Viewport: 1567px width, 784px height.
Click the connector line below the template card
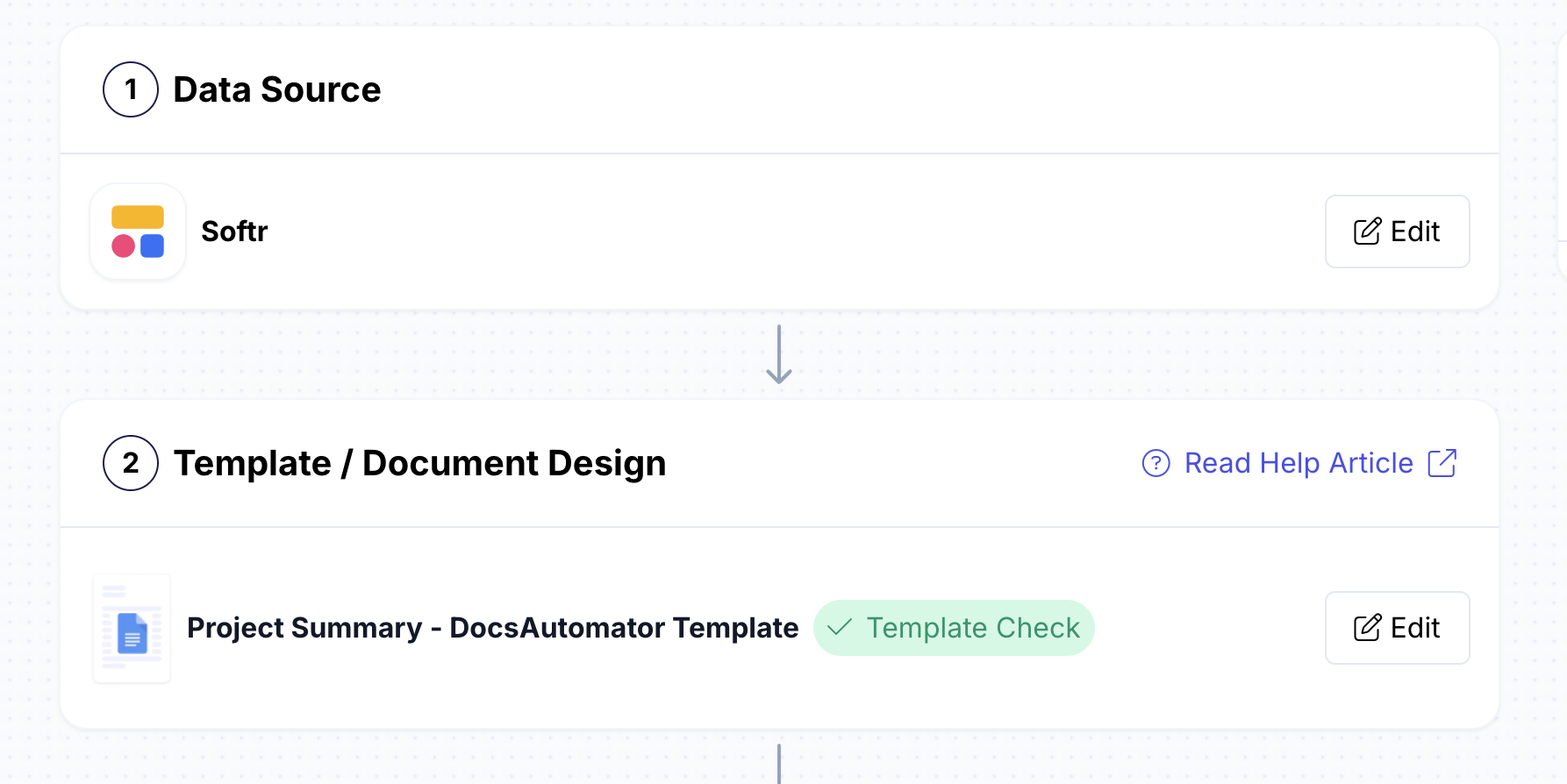[779, 763]
